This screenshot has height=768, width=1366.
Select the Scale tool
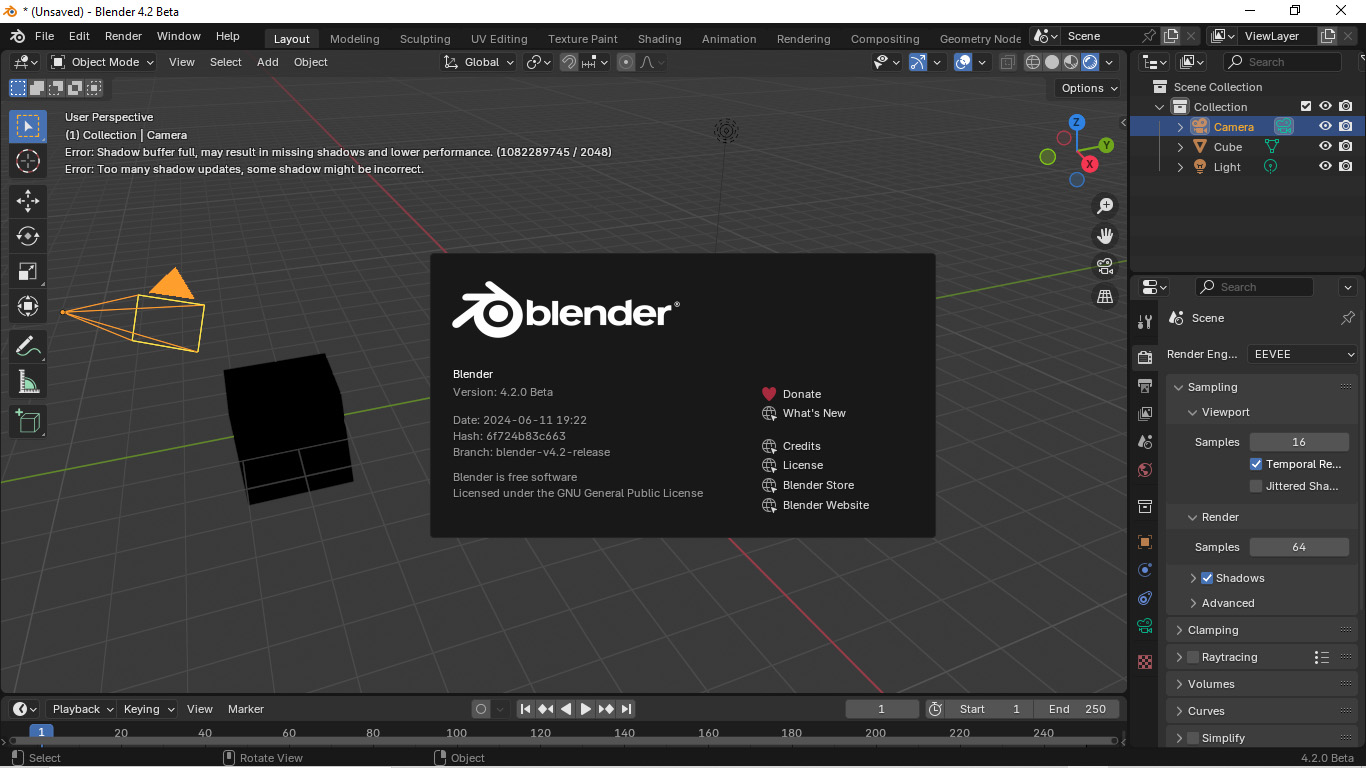point(28,271)
